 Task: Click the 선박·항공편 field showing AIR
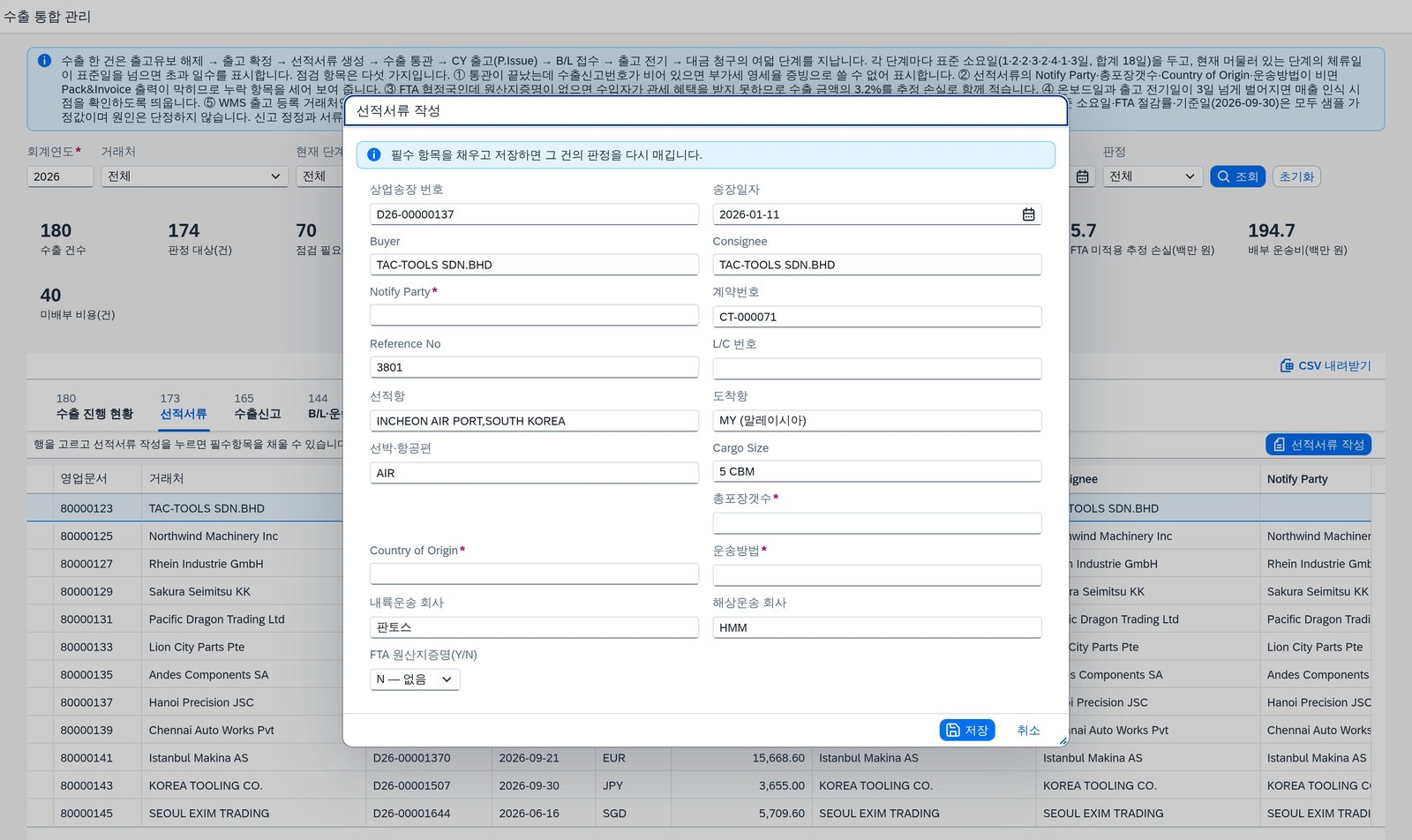tap(534, 473)
